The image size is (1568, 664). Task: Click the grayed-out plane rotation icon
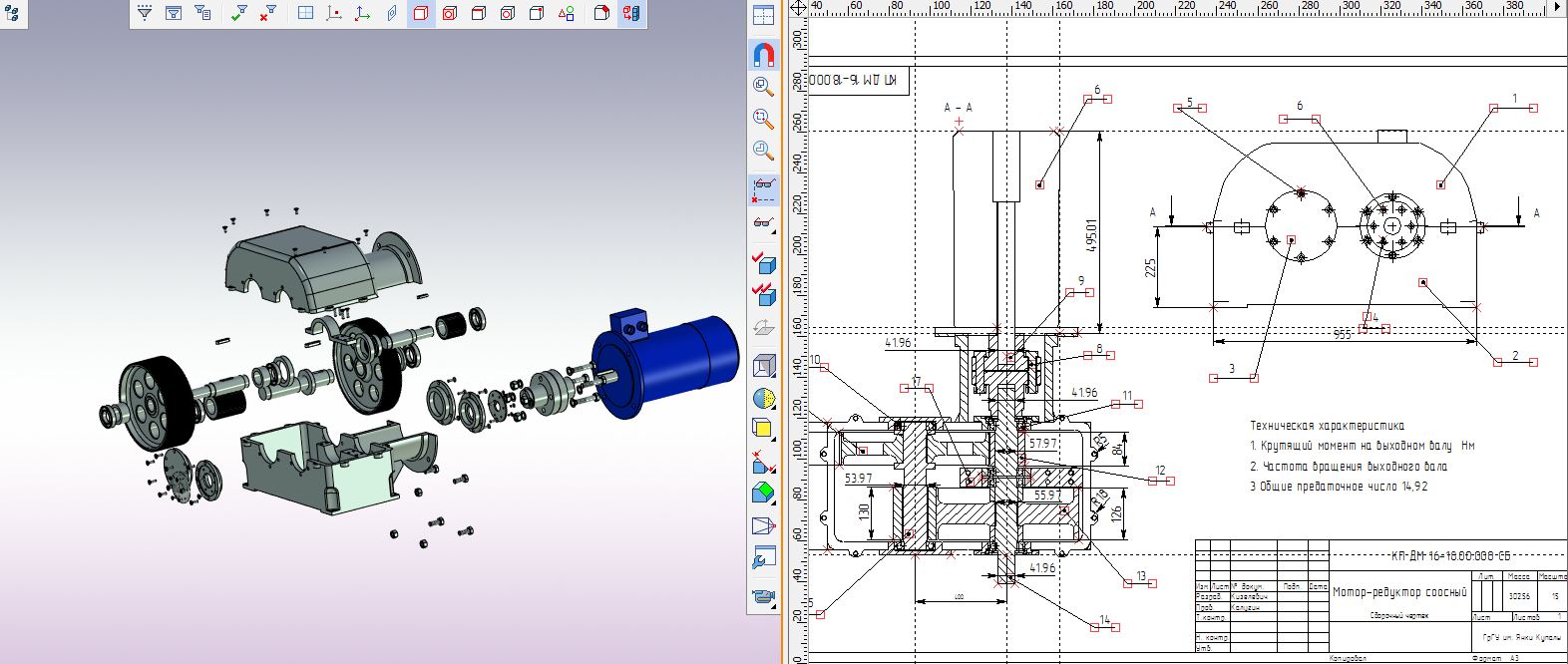[764, 325]
